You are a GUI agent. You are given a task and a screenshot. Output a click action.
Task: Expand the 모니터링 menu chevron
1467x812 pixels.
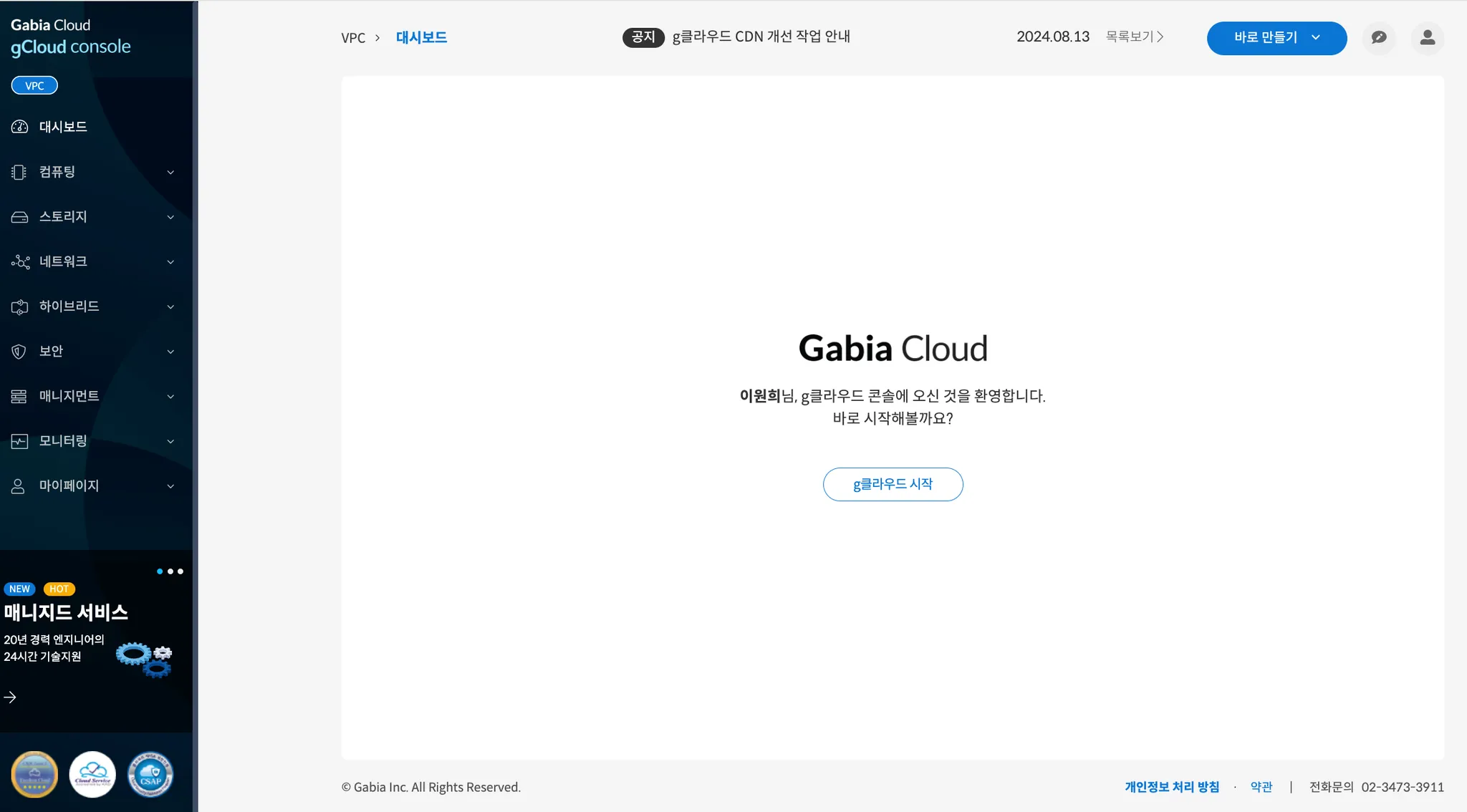click(x=170, y=441)
